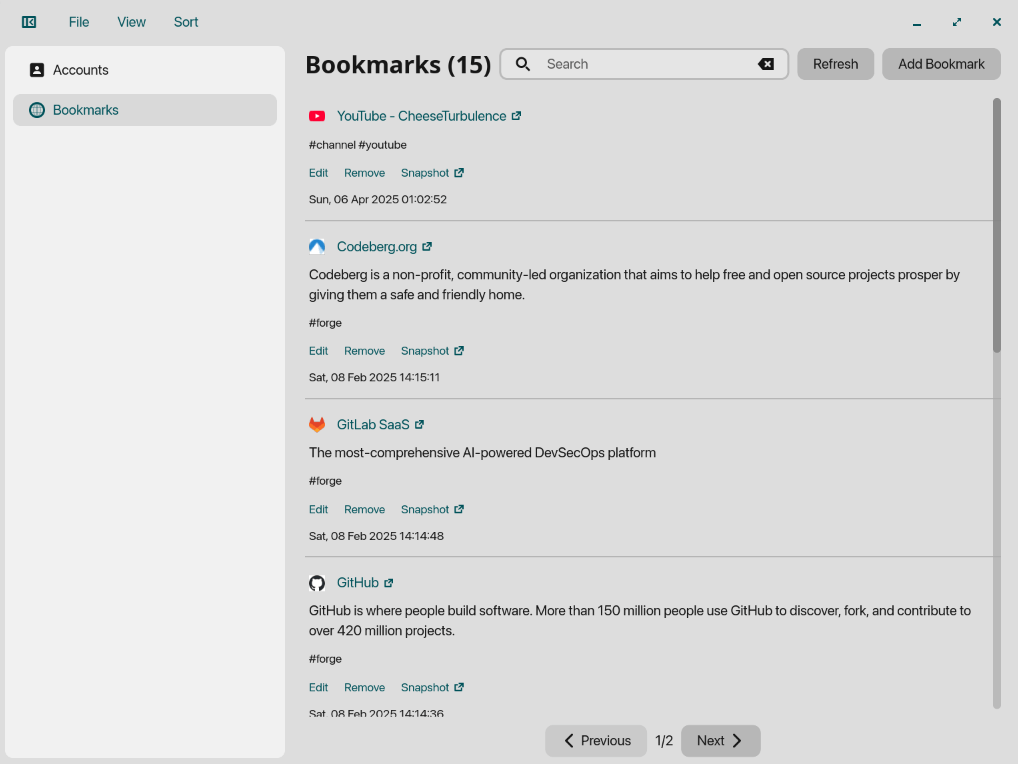
Task: Open the GitHub bookmark link
Action: pyautogui.click(x=358, y=583)
